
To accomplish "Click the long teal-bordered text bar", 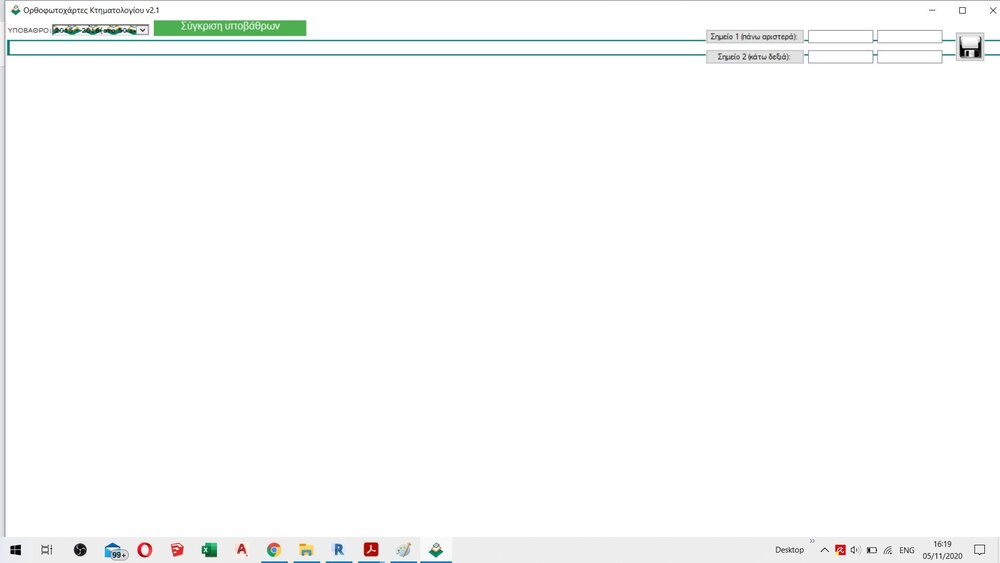I will 350,48.
